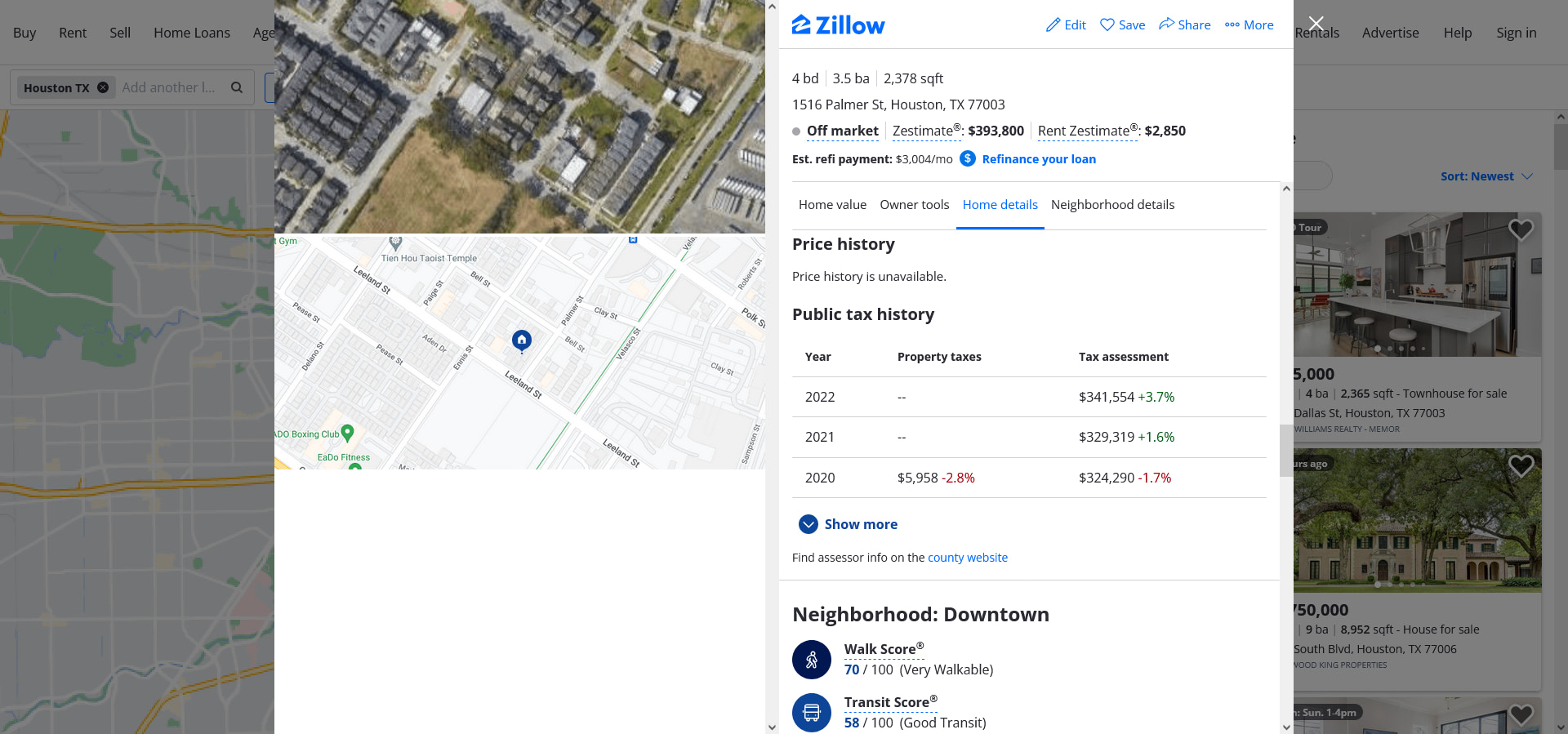Switch to Home value tab

(x=832, y=205)
